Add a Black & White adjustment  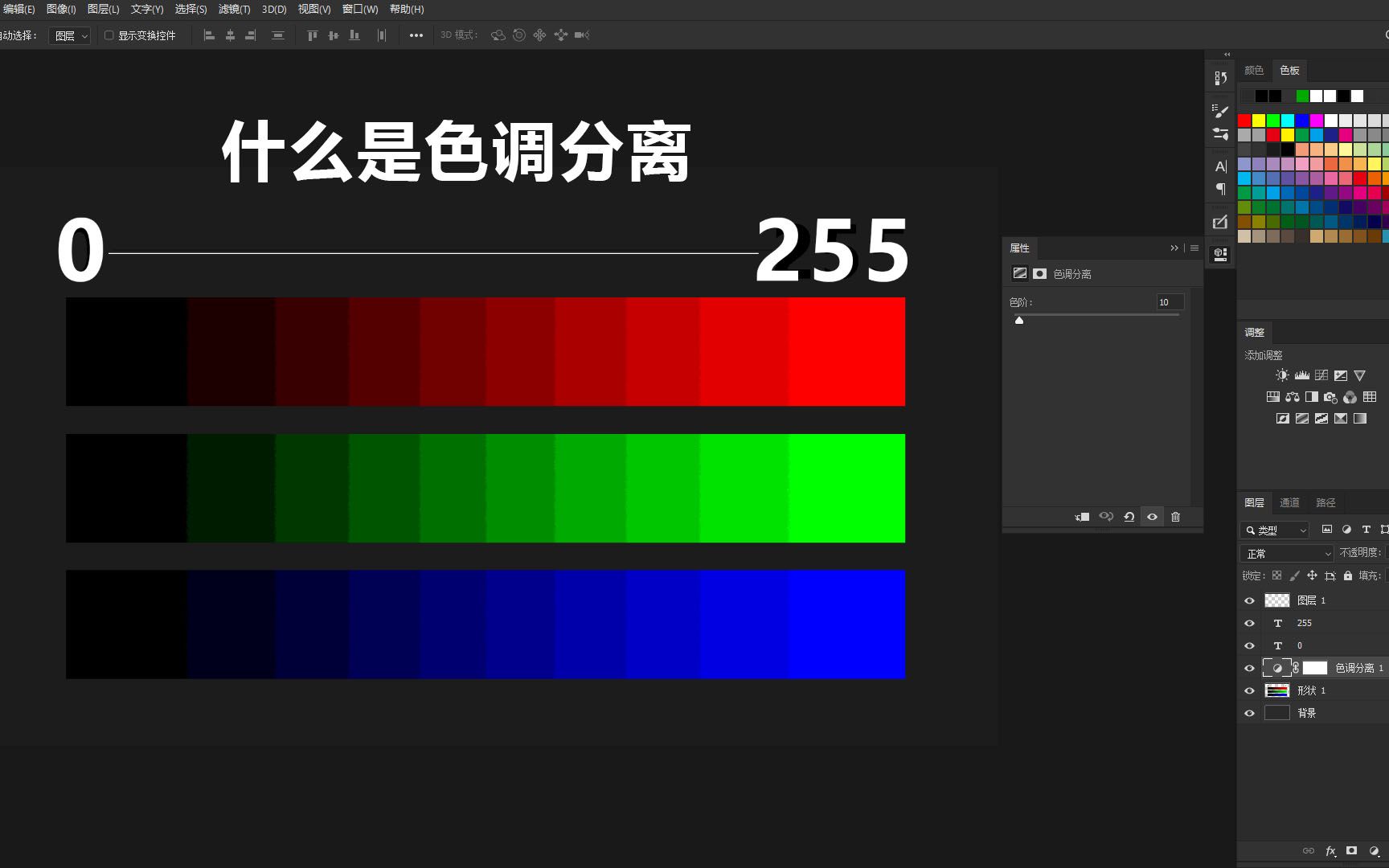(x=1311, y=397)
